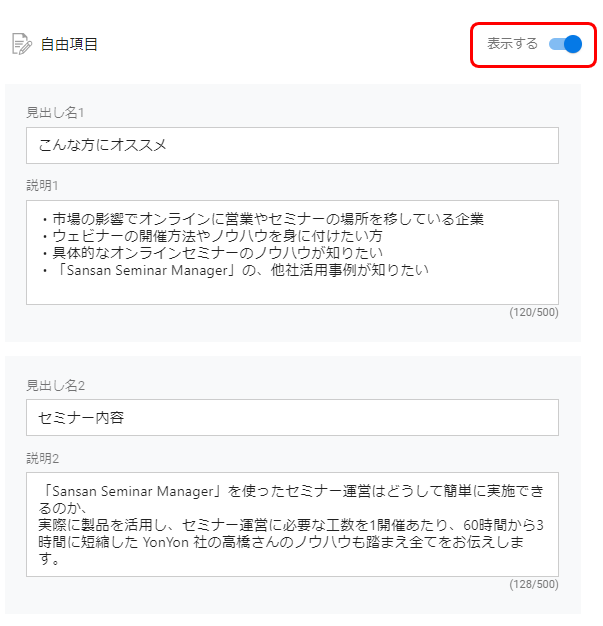Click the 自由項目 document-pencil icon
The width and height of the screenshot is (603, 626).
tap(22, 44)
